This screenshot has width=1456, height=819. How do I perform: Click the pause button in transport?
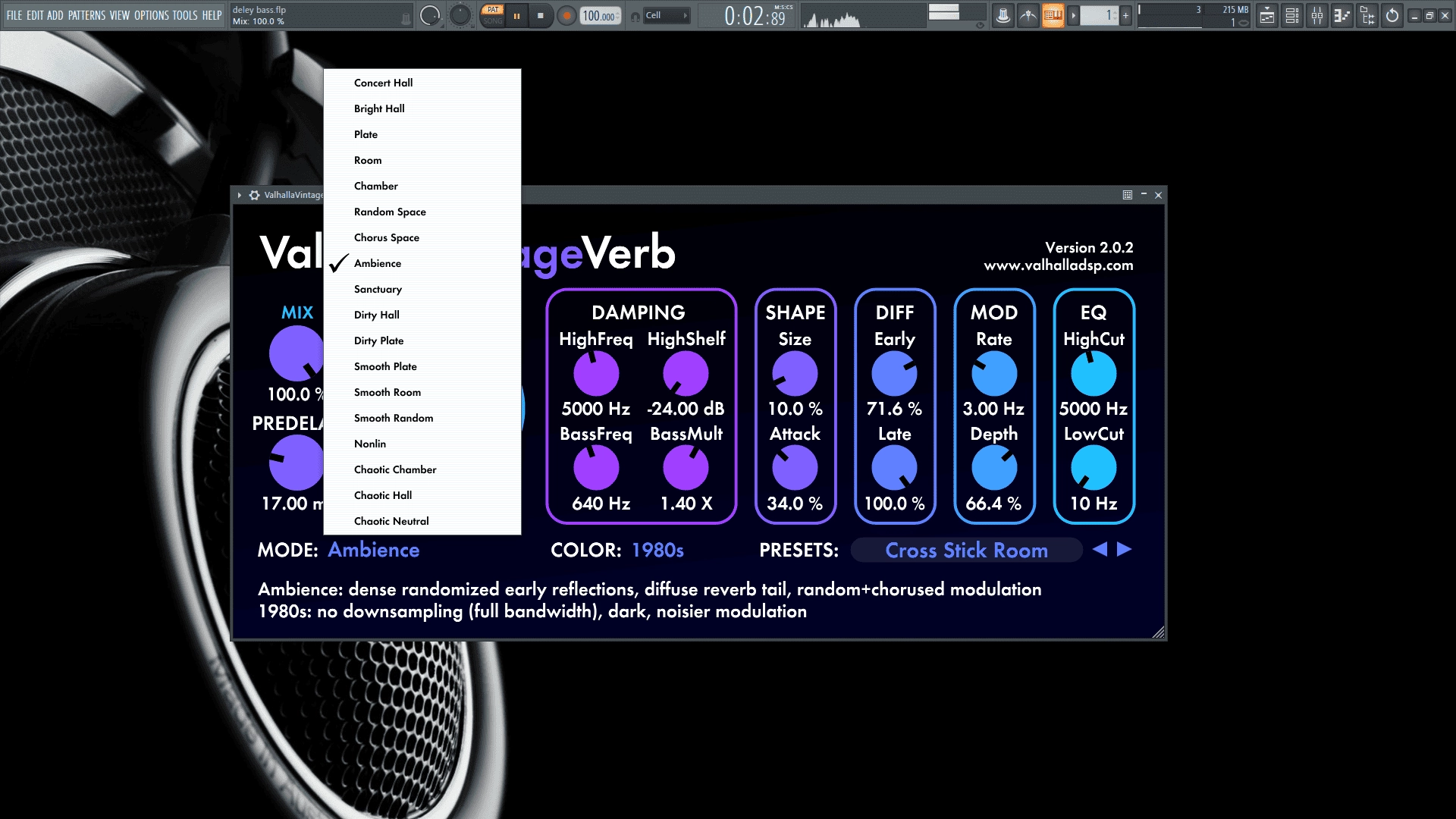pos(516,15)
